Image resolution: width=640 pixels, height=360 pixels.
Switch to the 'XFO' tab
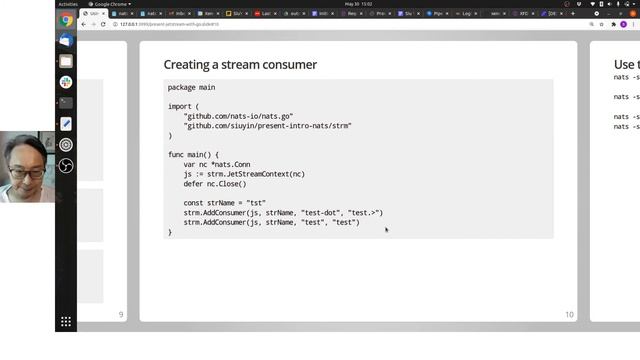523,13
